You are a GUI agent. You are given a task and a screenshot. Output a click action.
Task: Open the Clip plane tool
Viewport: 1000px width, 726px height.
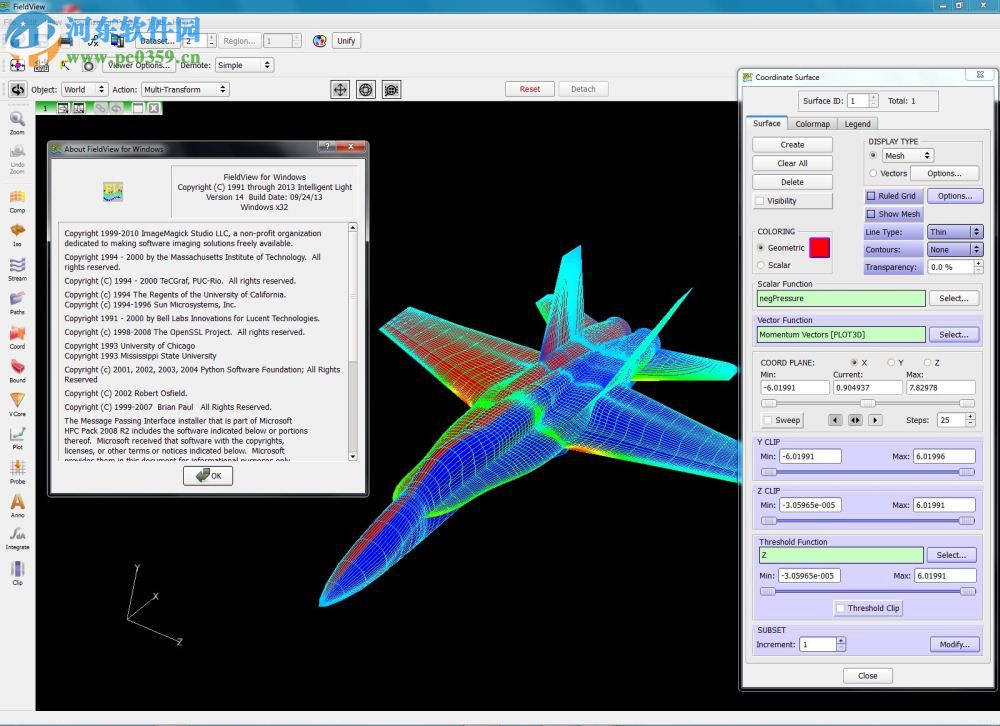(x=17, y=572)
